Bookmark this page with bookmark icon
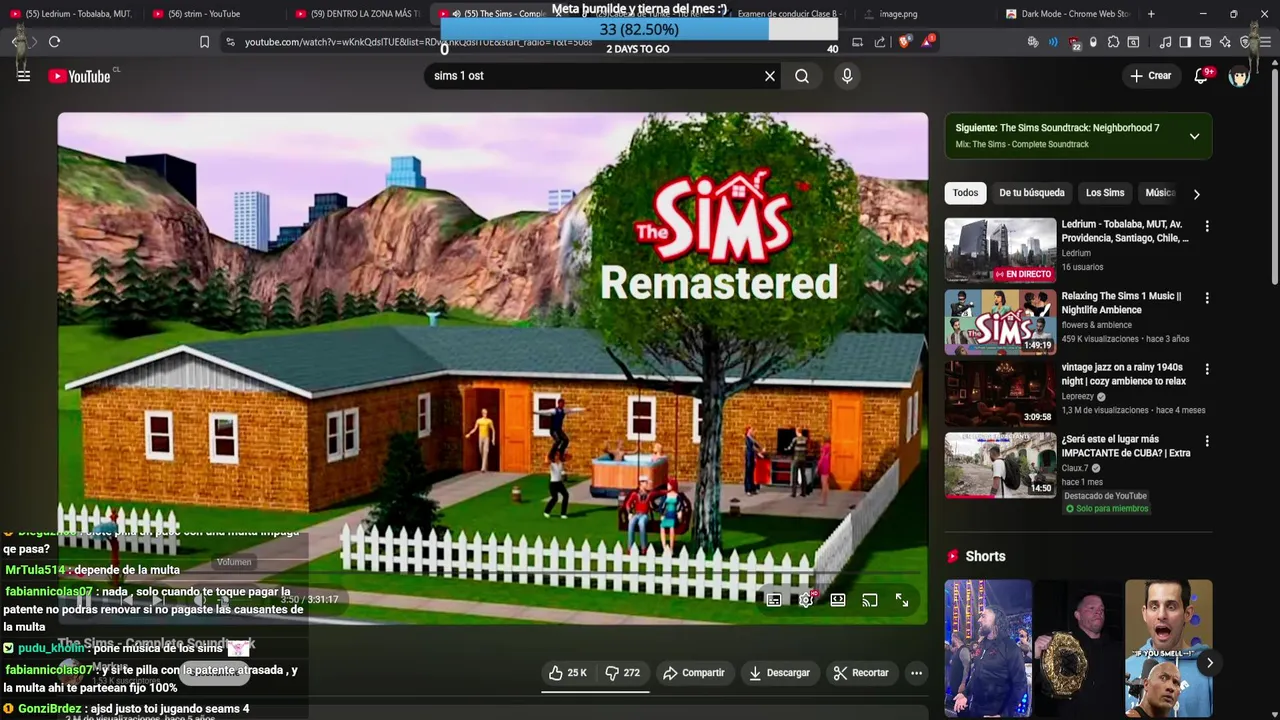 coord(205,42)
